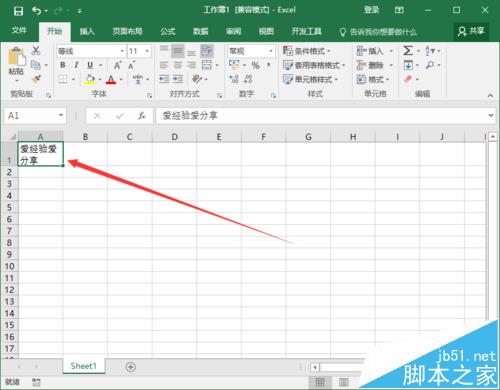
Task: Insert function via fx button
Action: (142, 116)
